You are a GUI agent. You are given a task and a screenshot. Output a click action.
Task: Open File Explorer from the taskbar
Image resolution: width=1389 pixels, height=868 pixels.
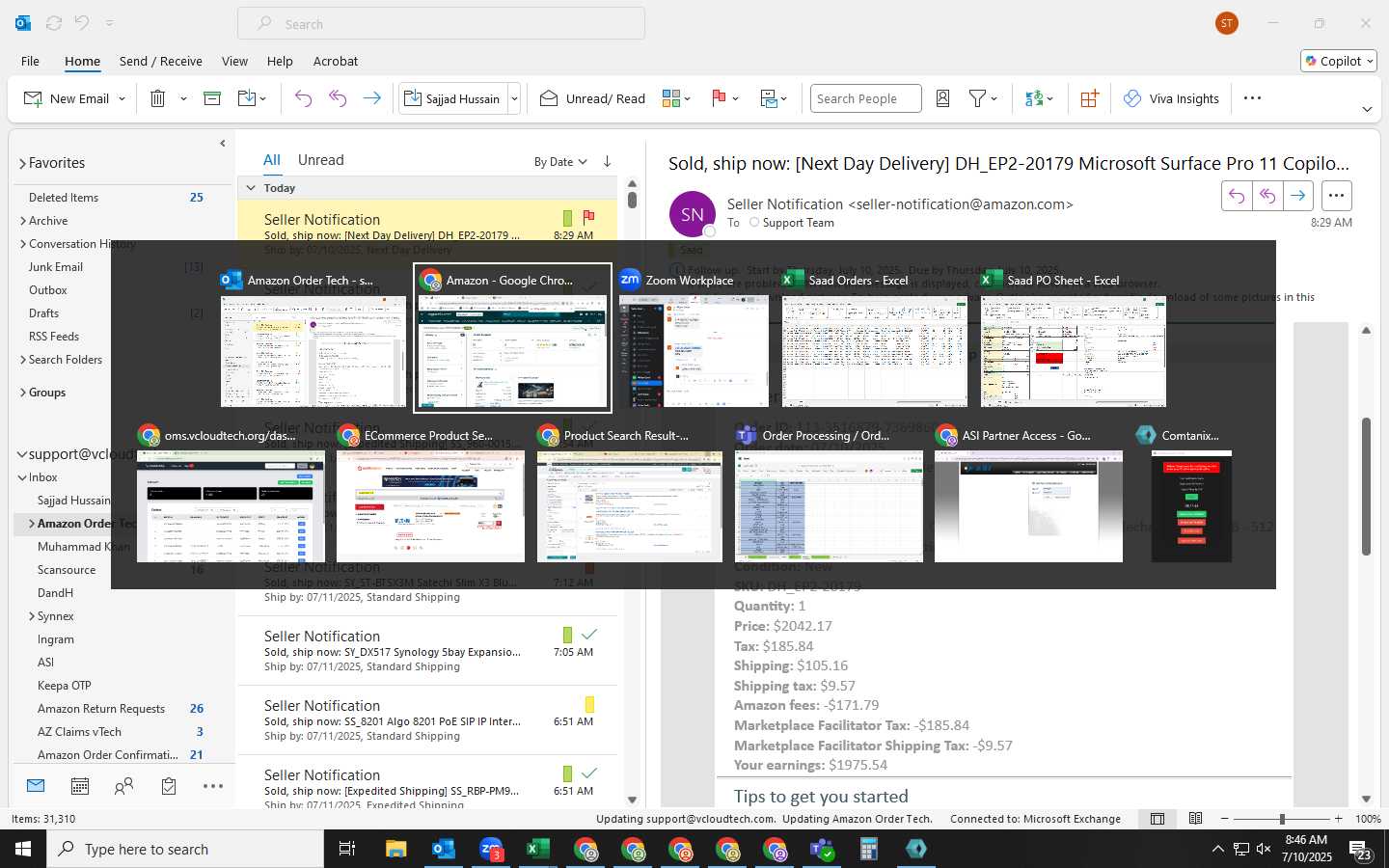[396, 849]
